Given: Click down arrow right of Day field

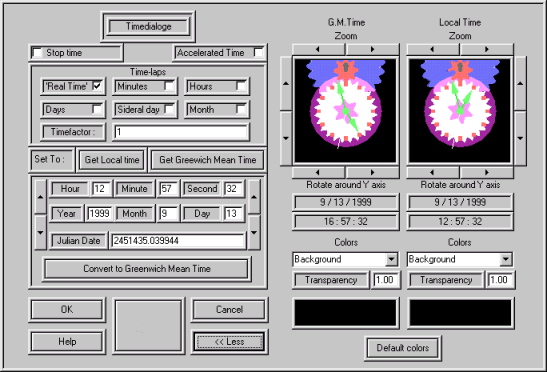Looking at the screenshot, I should coord(254,232).
